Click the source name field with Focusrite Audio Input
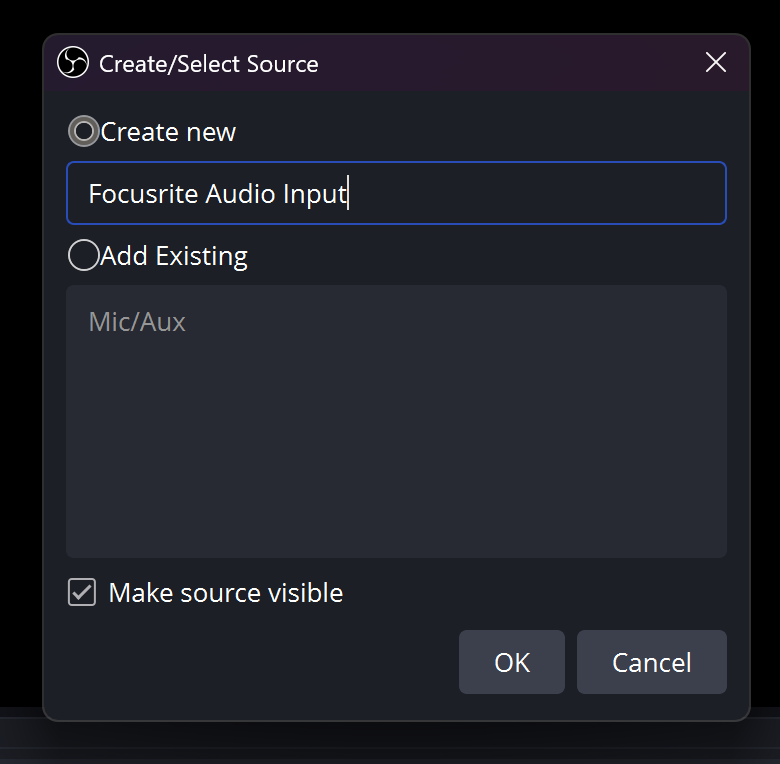780x764 pixels. [396, 193]
